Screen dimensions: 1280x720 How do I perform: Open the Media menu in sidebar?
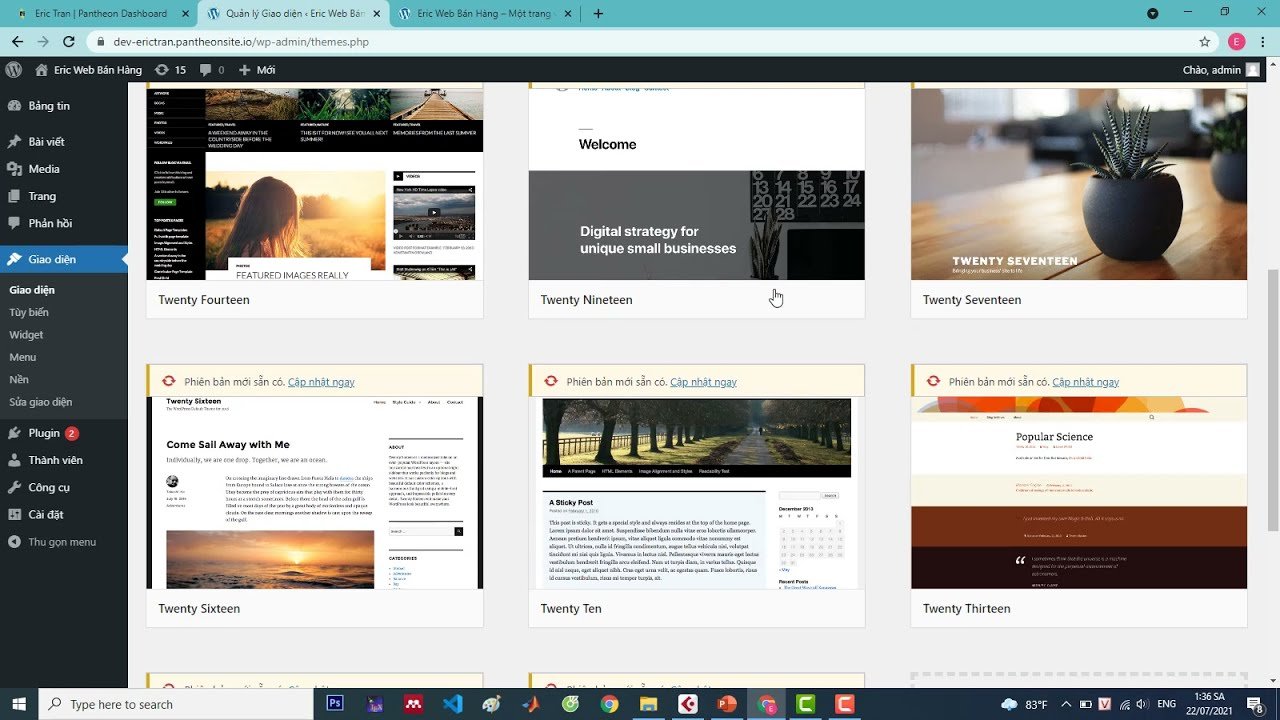(64, 169)
